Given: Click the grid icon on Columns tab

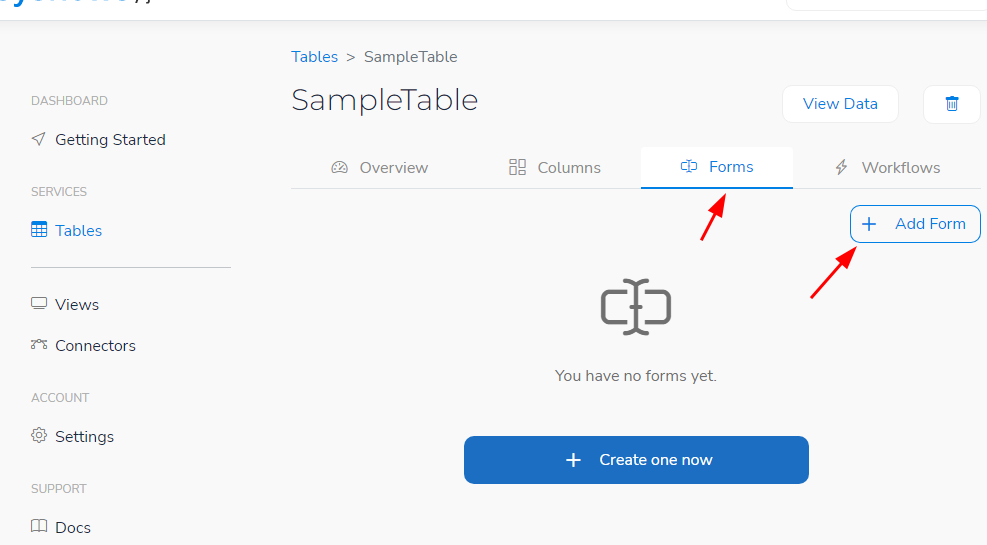Looking at the screenshot, I should (x=517, y=167).
